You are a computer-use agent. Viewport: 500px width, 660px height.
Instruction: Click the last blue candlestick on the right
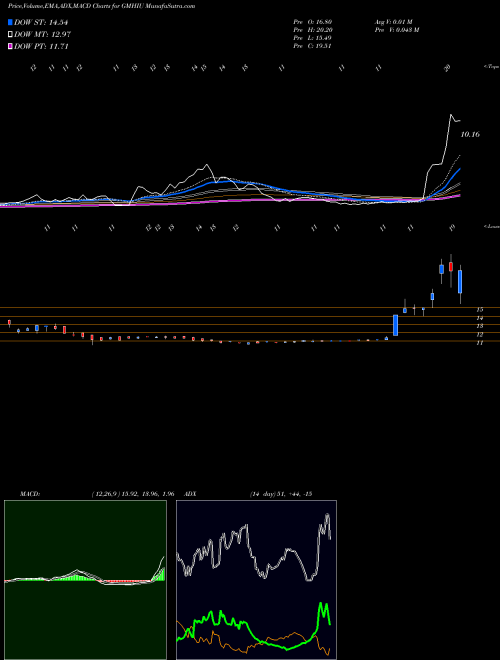tap(460, 282)
